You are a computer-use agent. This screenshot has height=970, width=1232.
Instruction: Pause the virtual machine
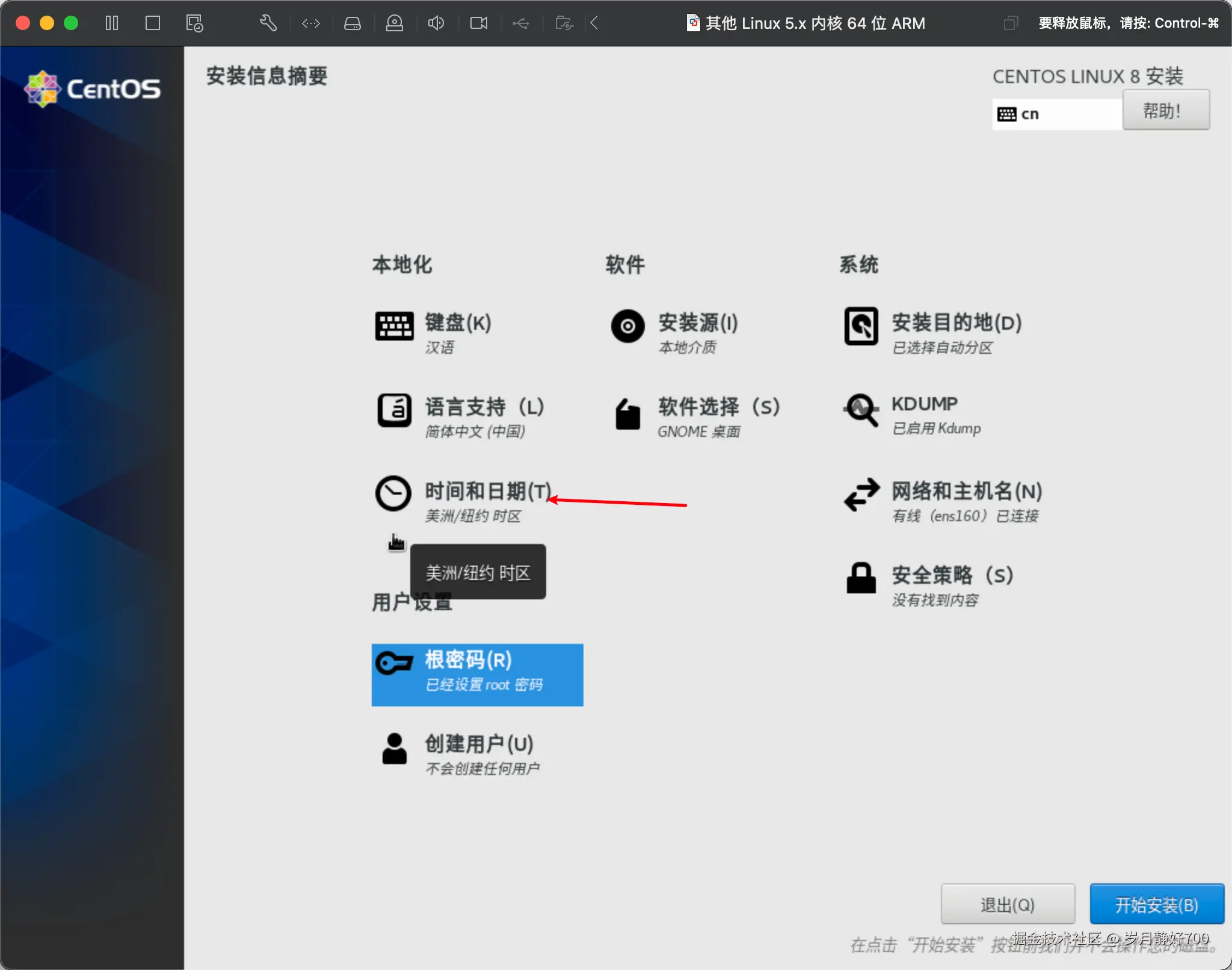[x=111, y=23]
